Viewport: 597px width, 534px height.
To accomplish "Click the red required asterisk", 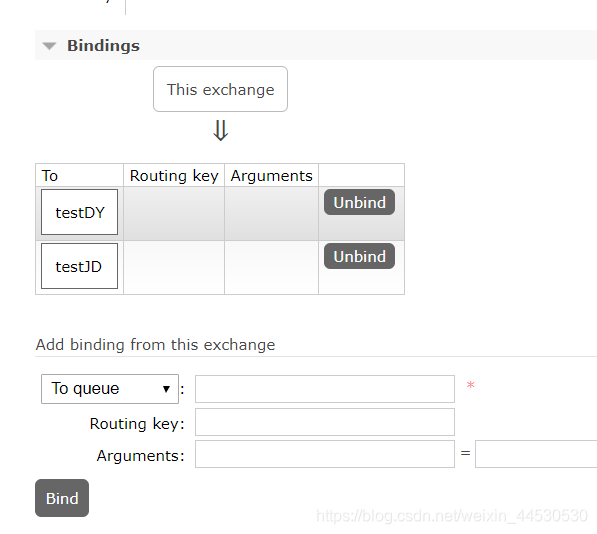I will pos(471,386).
